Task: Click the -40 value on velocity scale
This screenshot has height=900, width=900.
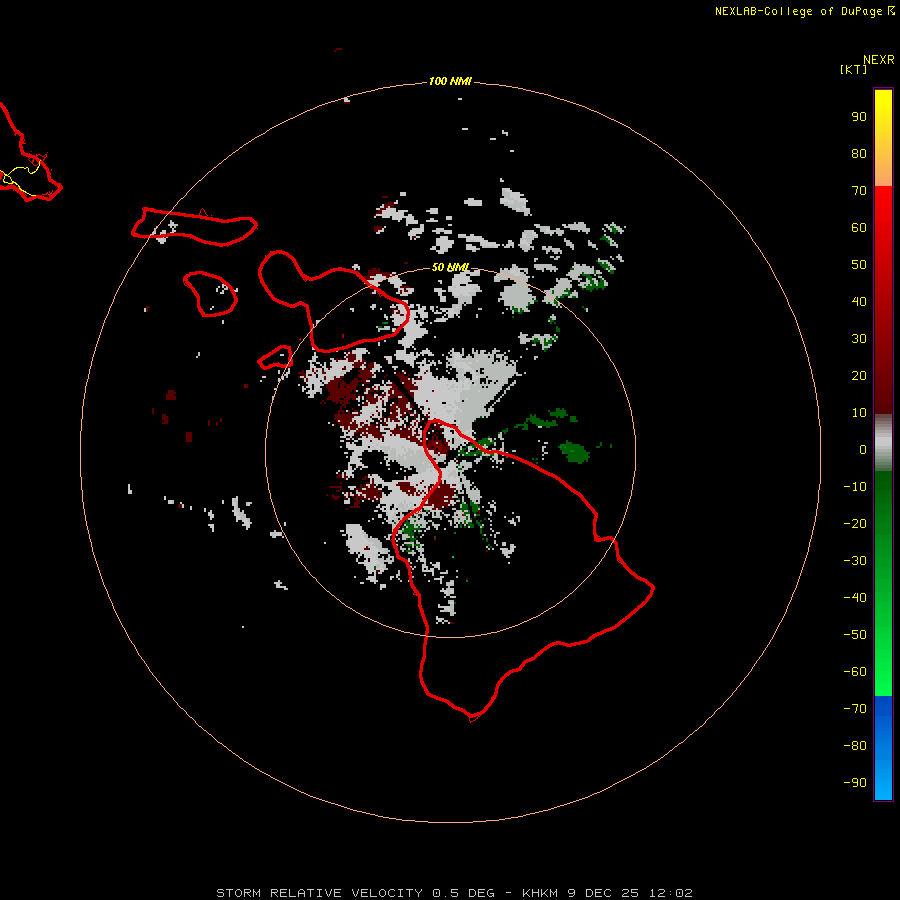Action: click(855, 598)
